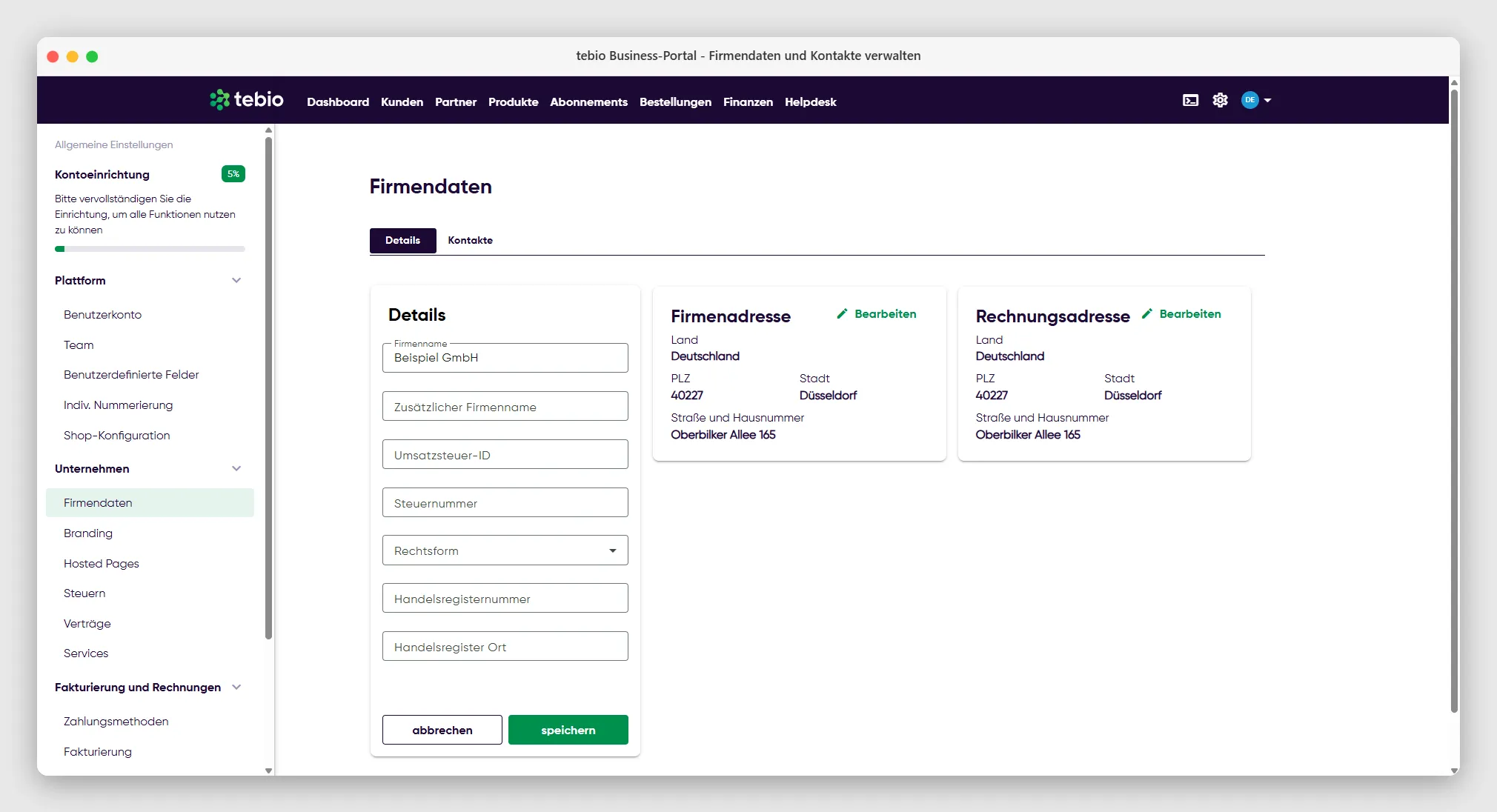The width and height of the screenshot is (1497, 812).
Task: Click the Unternehmen section heading
Action: click(x=92, y=468)
